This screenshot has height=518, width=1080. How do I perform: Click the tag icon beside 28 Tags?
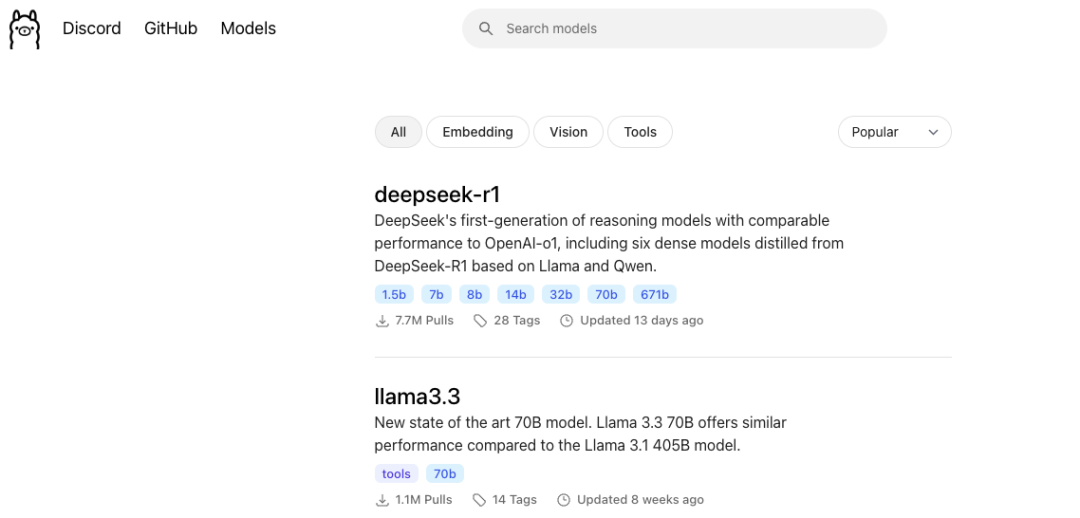point(480,320)
